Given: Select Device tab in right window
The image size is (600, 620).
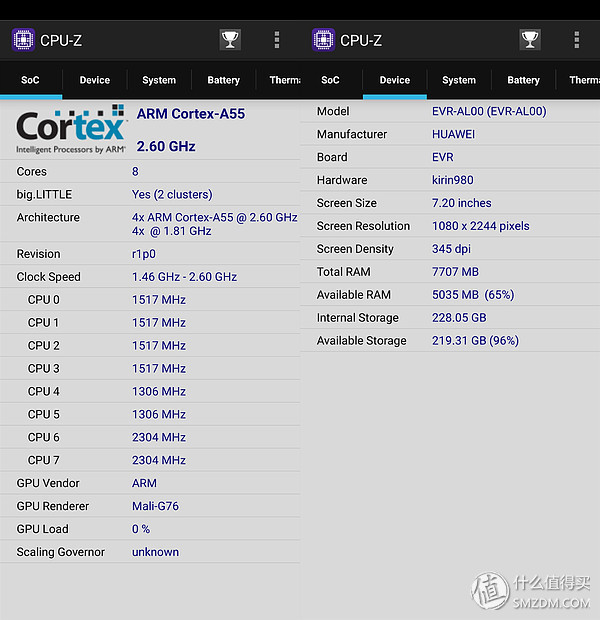Looking at the screenshot, I should tap(395, 80).
